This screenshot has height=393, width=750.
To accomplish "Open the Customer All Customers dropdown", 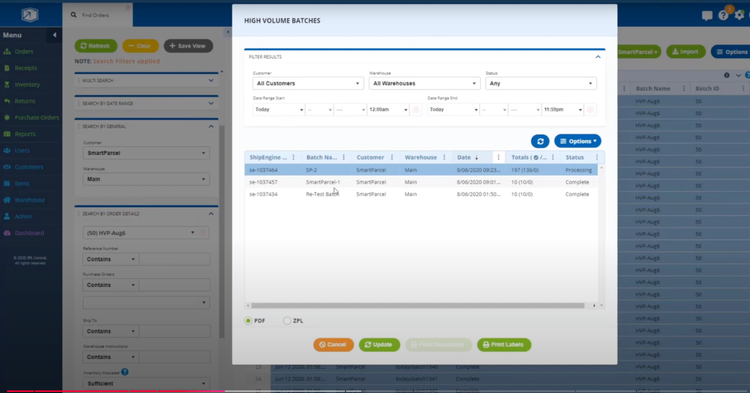I will [x=308, y=83].
